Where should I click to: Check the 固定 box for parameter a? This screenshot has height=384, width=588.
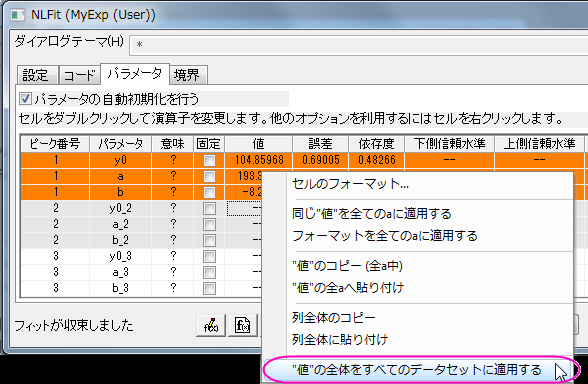(x=209, y=176)
